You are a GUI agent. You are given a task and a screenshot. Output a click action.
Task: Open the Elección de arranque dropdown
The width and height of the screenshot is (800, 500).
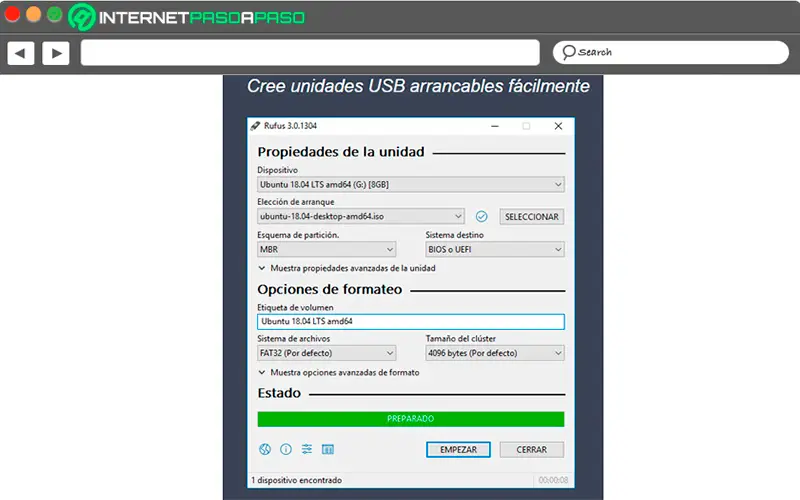361,216
